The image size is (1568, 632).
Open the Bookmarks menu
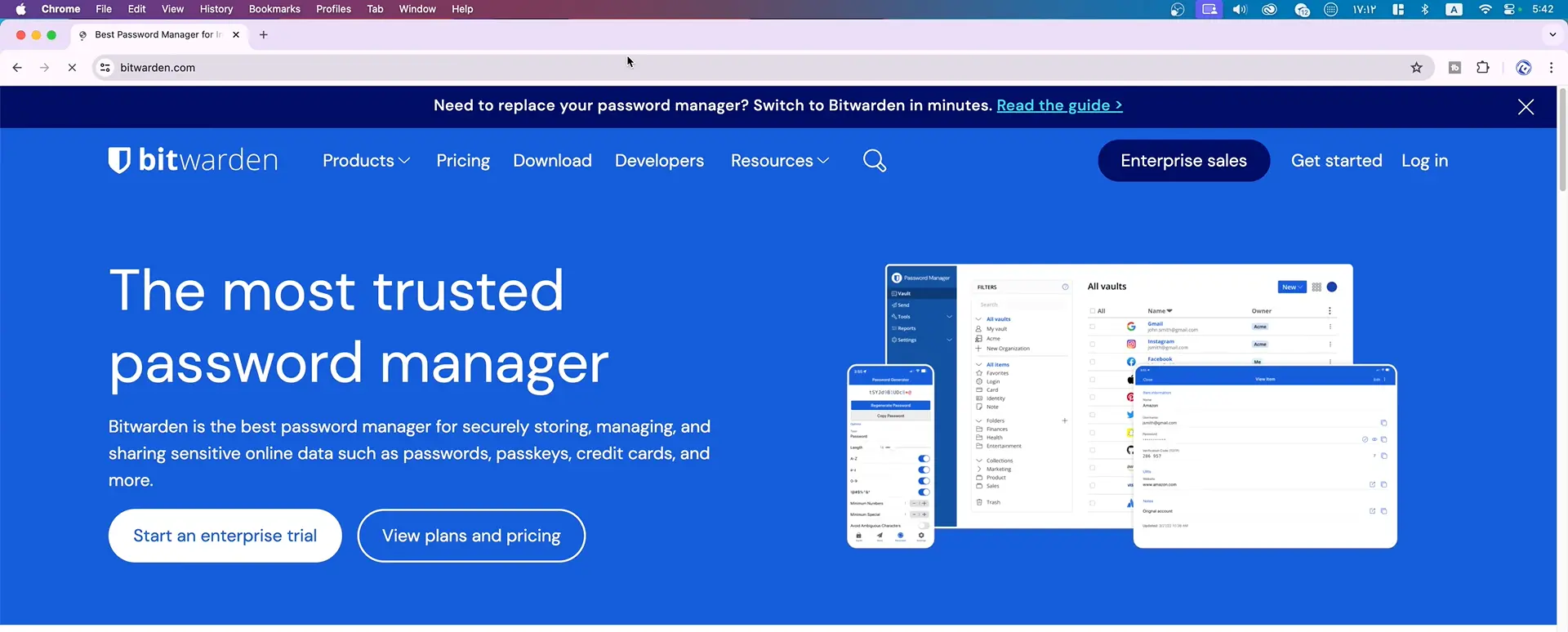tap(274, 9)
